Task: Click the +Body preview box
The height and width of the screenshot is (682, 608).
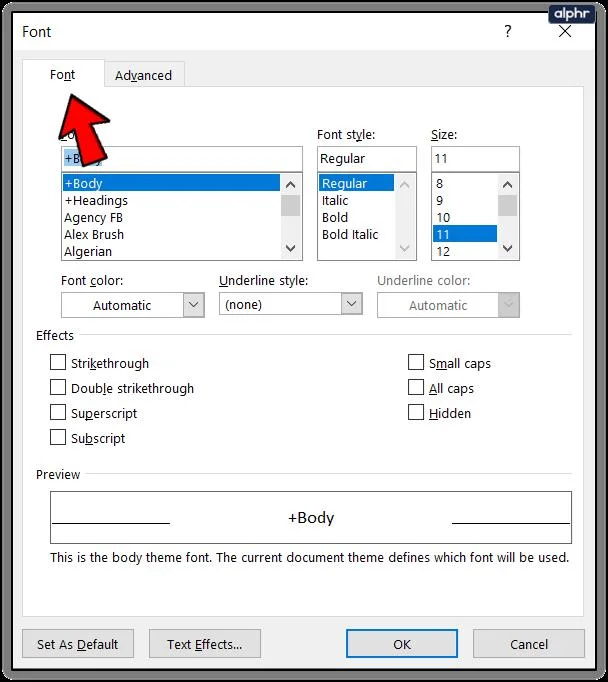Action: [311, 517]
